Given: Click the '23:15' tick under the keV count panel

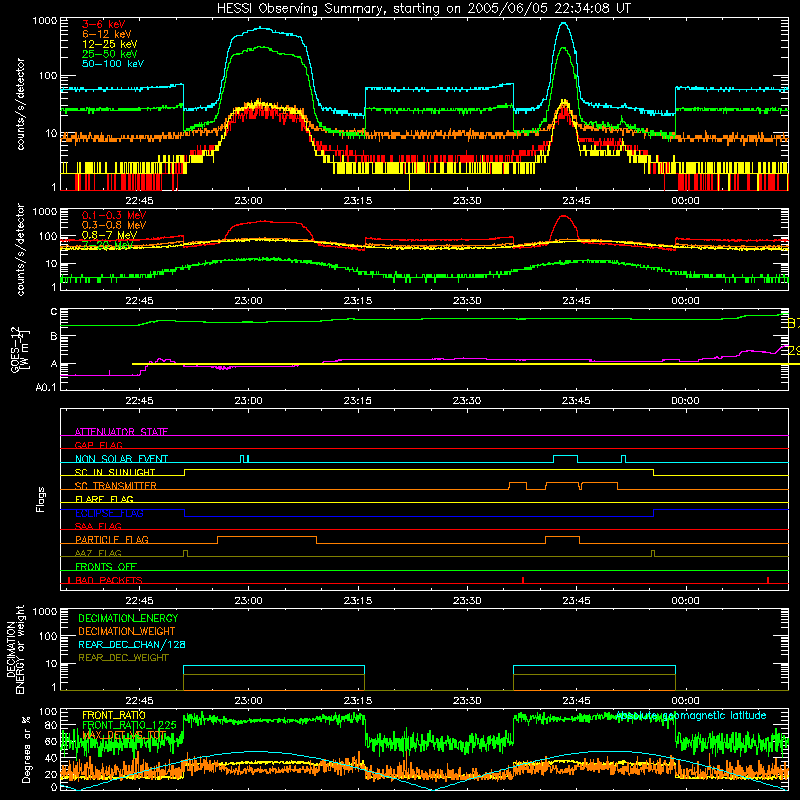Looking at the screenshot, I should coord(358,201).
